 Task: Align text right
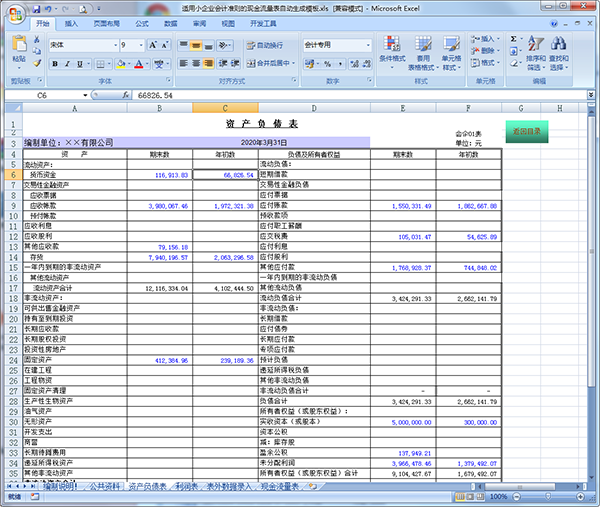pyautogui.click(x=208, y=63)
